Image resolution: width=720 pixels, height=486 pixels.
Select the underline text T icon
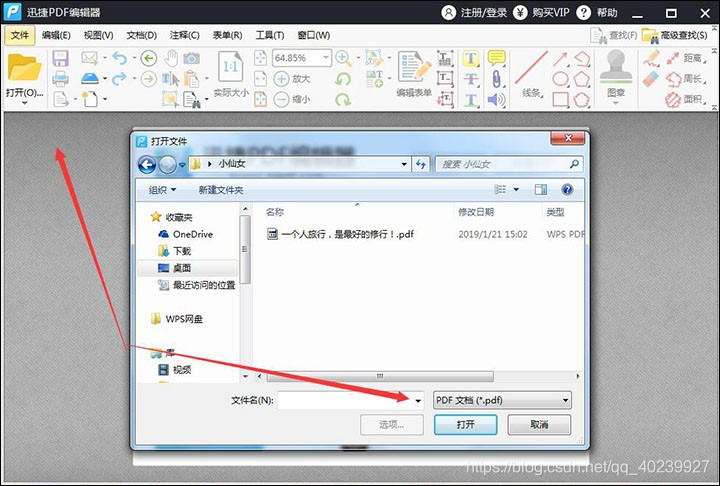coord(471,99)
